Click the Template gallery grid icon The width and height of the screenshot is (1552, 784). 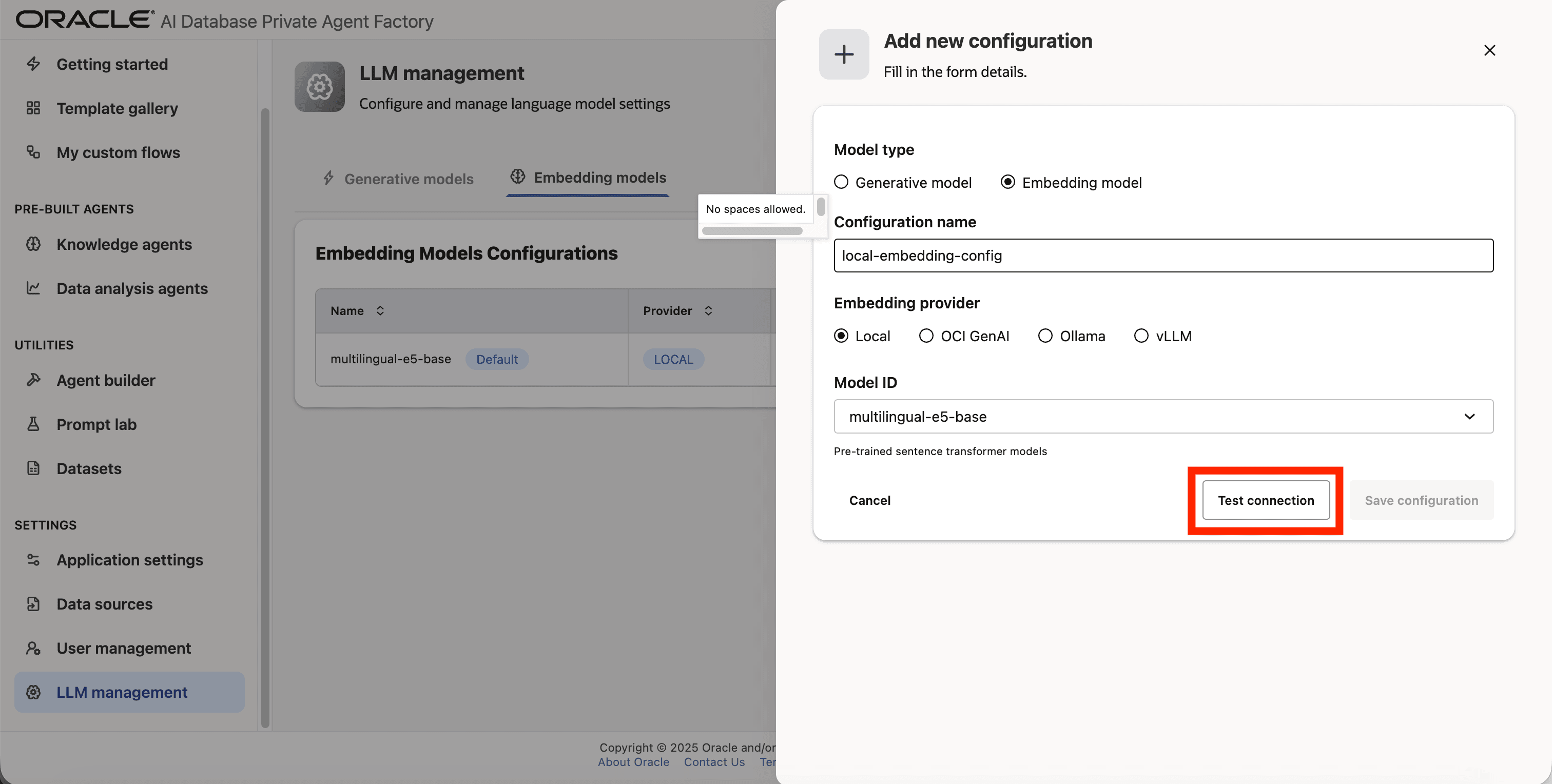point(33,108)
